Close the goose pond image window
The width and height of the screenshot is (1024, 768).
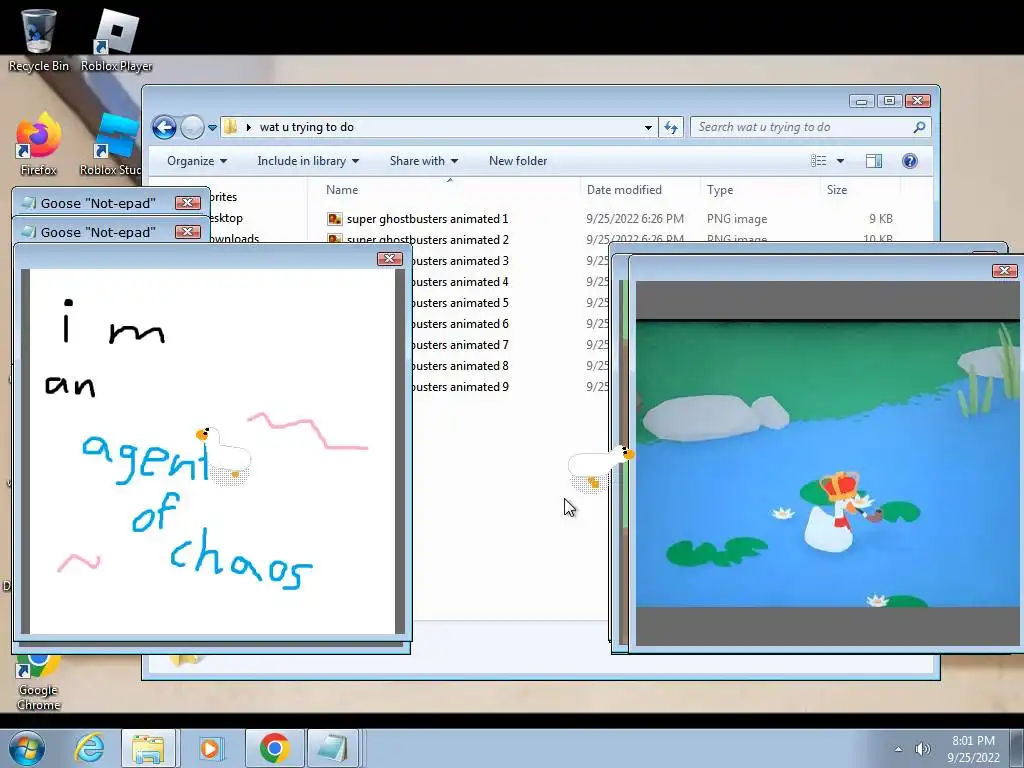point(1004,270)
